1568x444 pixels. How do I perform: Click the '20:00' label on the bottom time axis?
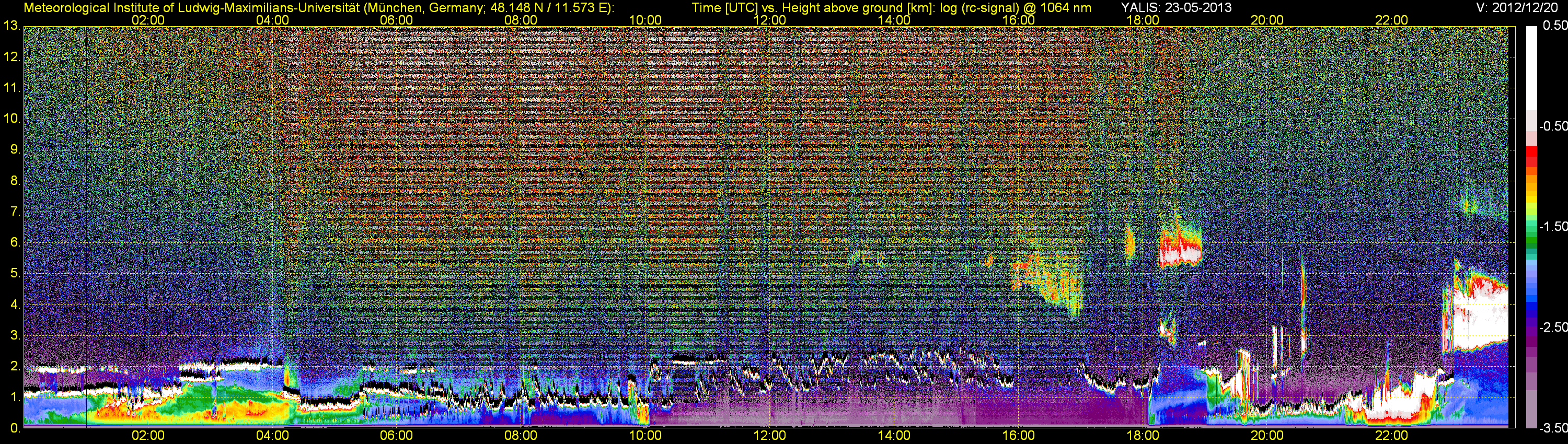click(1267, 436)
